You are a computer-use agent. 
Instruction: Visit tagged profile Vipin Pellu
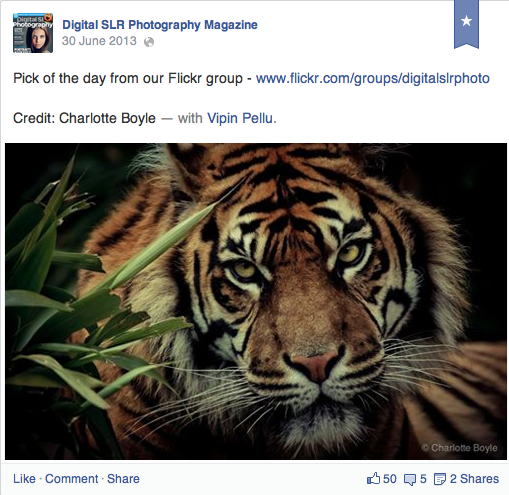(242, 118)
